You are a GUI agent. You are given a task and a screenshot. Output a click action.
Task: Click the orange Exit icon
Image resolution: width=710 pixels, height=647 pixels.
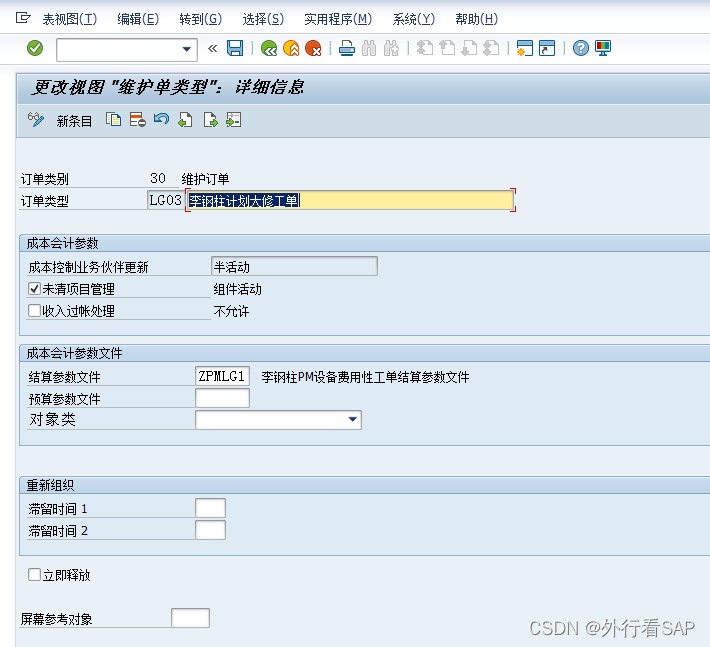(291, 48)
